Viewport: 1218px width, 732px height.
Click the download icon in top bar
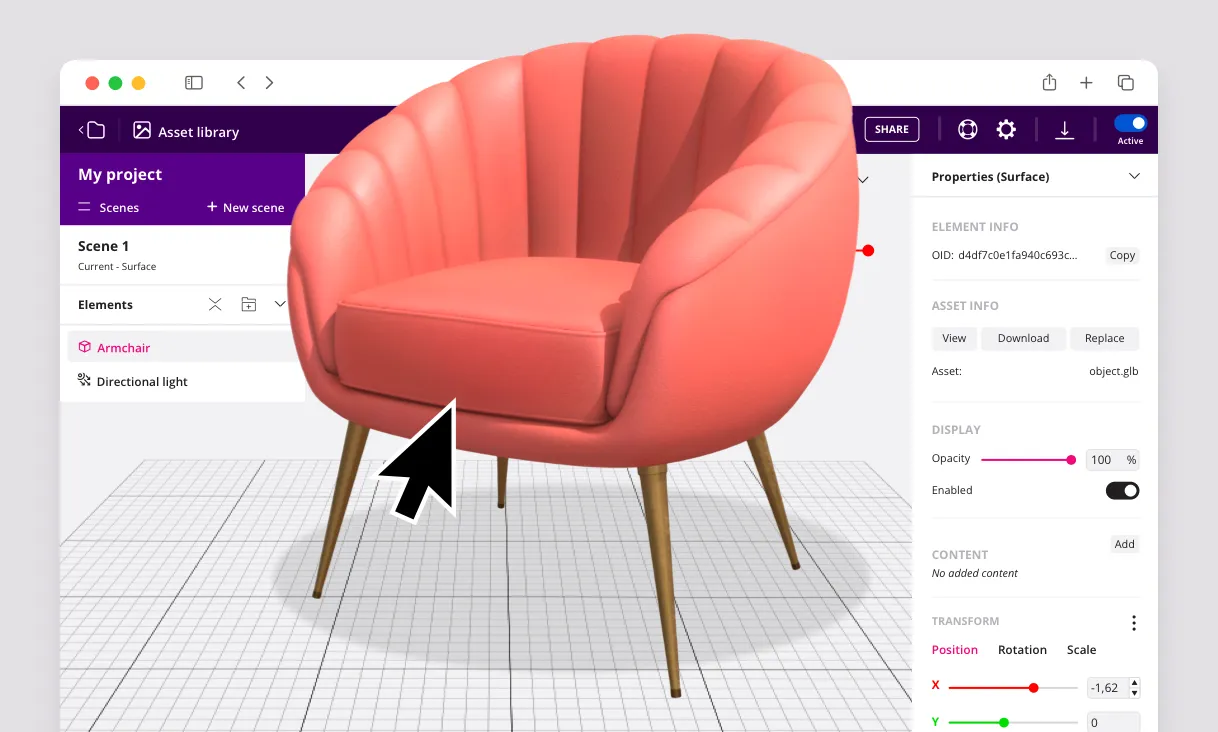coord(1065,130)
